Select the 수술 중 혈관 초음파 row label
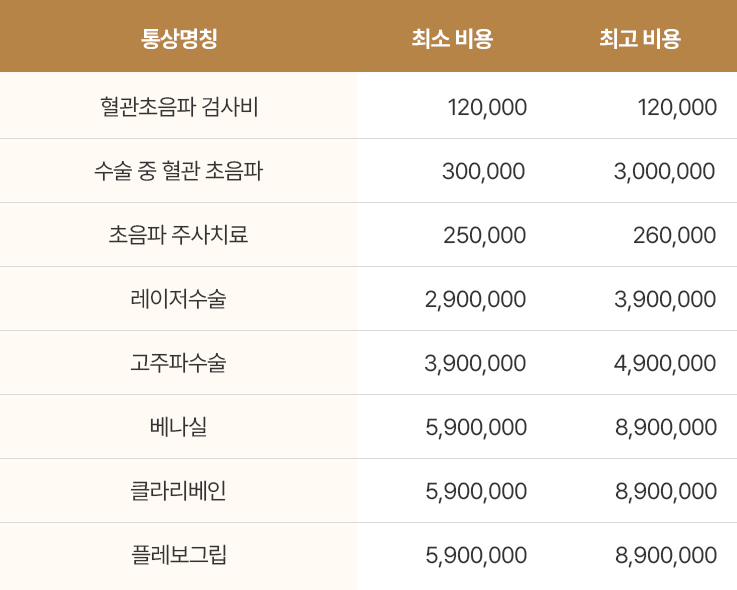 179,171
